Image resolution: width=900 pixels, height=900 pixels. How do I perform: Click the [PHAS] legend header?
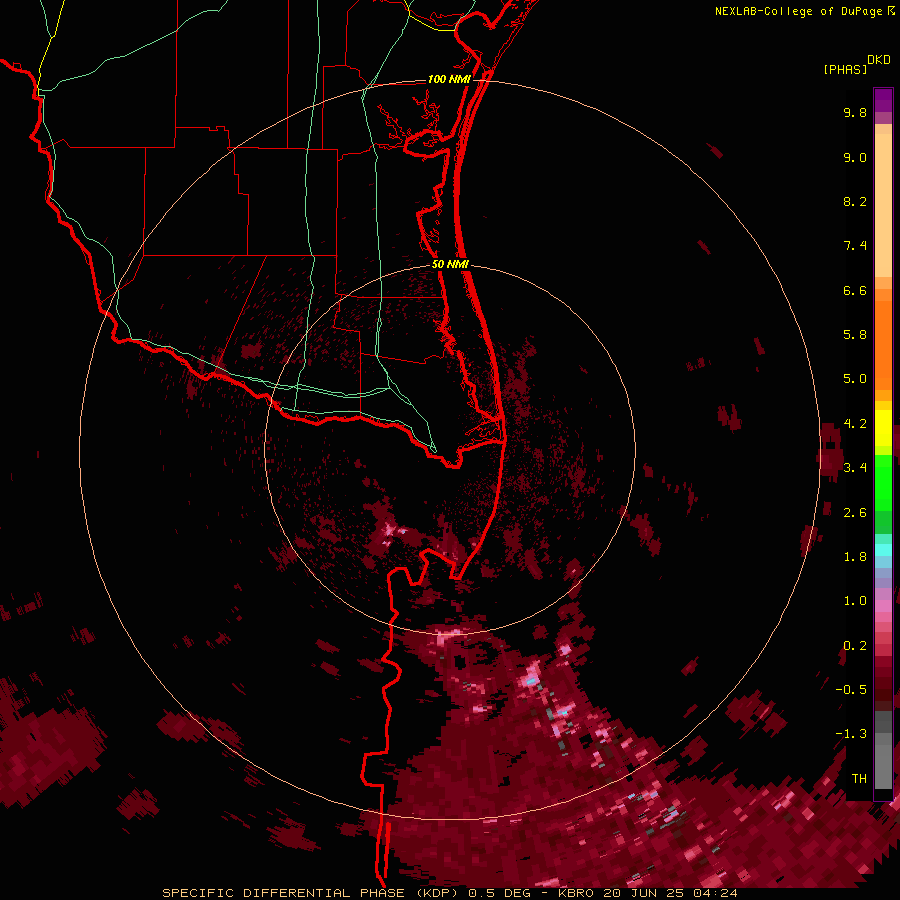(x=845, y=69)
